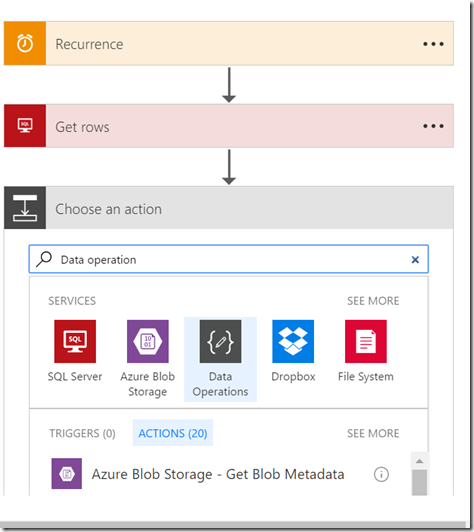The image size is (474, 532).
Task: Click SEE MORE in Services section
Action: click(x=373, y=301)
